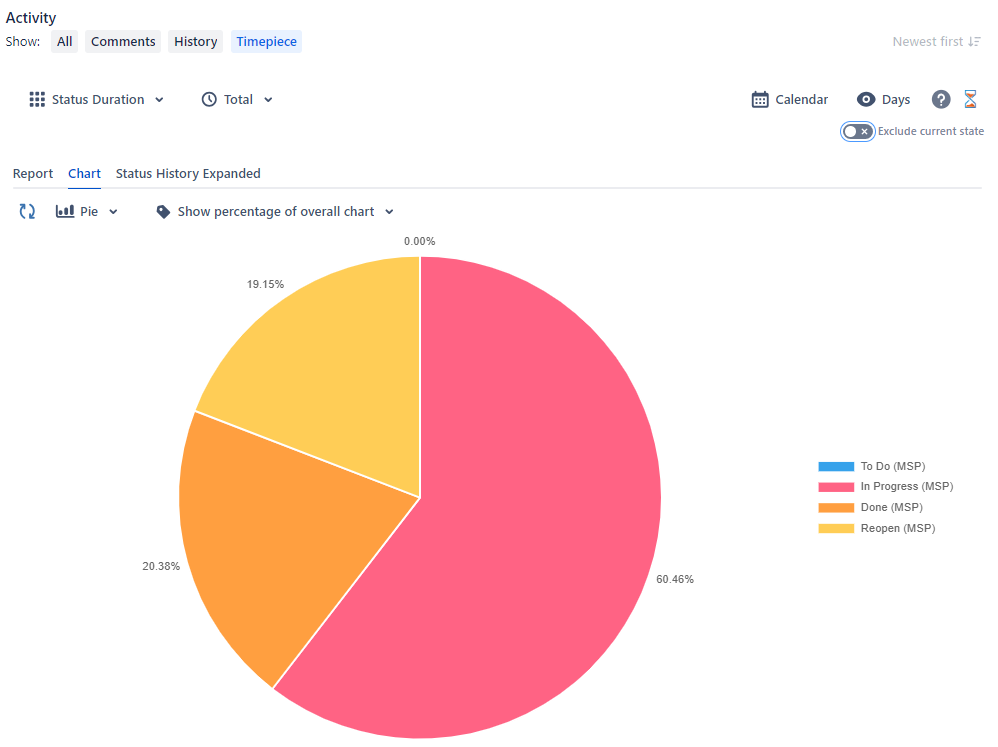998x747 pixels.
Task: Refresh the chart with the reload icon
Action: (26, 211)
